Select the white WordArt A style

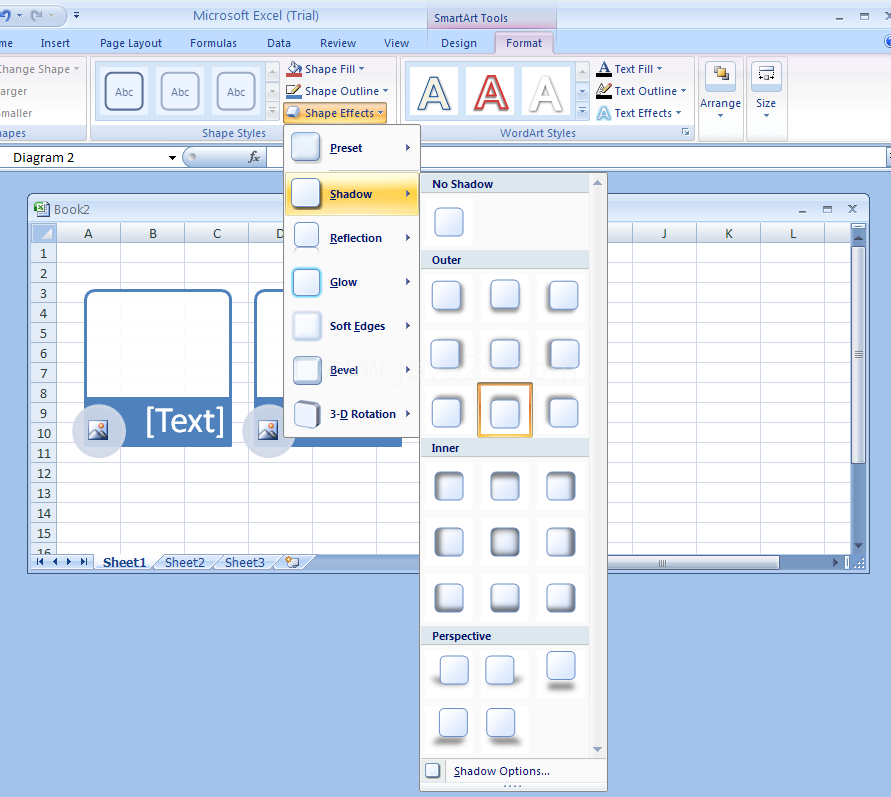coord(546,92)
